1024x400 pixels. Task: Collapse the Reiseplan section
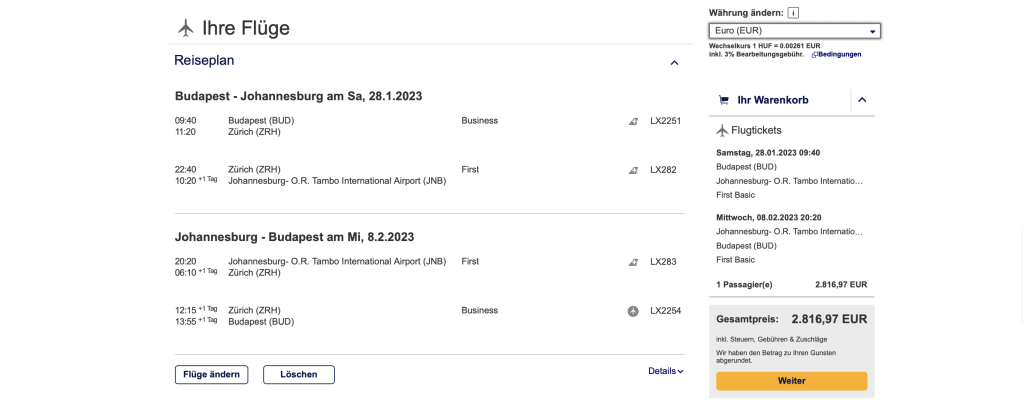tap(674, 62)
